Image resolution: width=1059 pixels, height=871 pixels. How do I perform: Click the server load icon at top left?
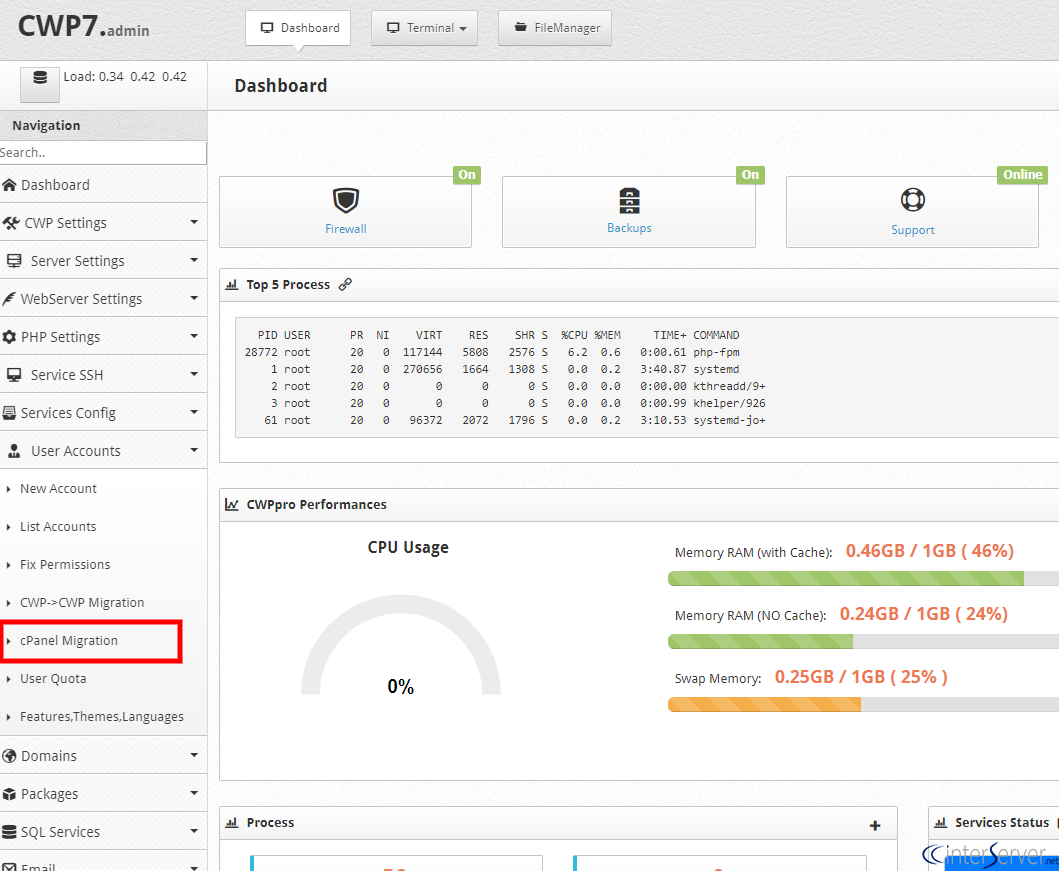pos(38,78)
